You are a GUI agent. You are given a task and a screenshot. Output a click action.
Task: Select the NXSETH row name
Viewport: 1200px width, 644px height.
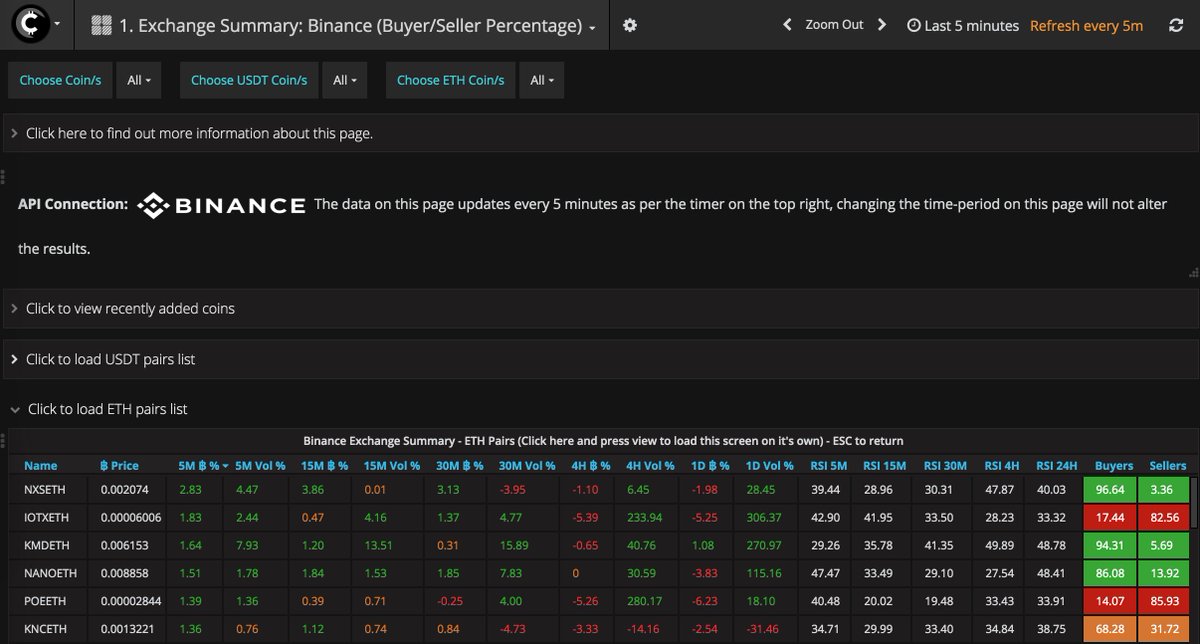pos(46,490)
